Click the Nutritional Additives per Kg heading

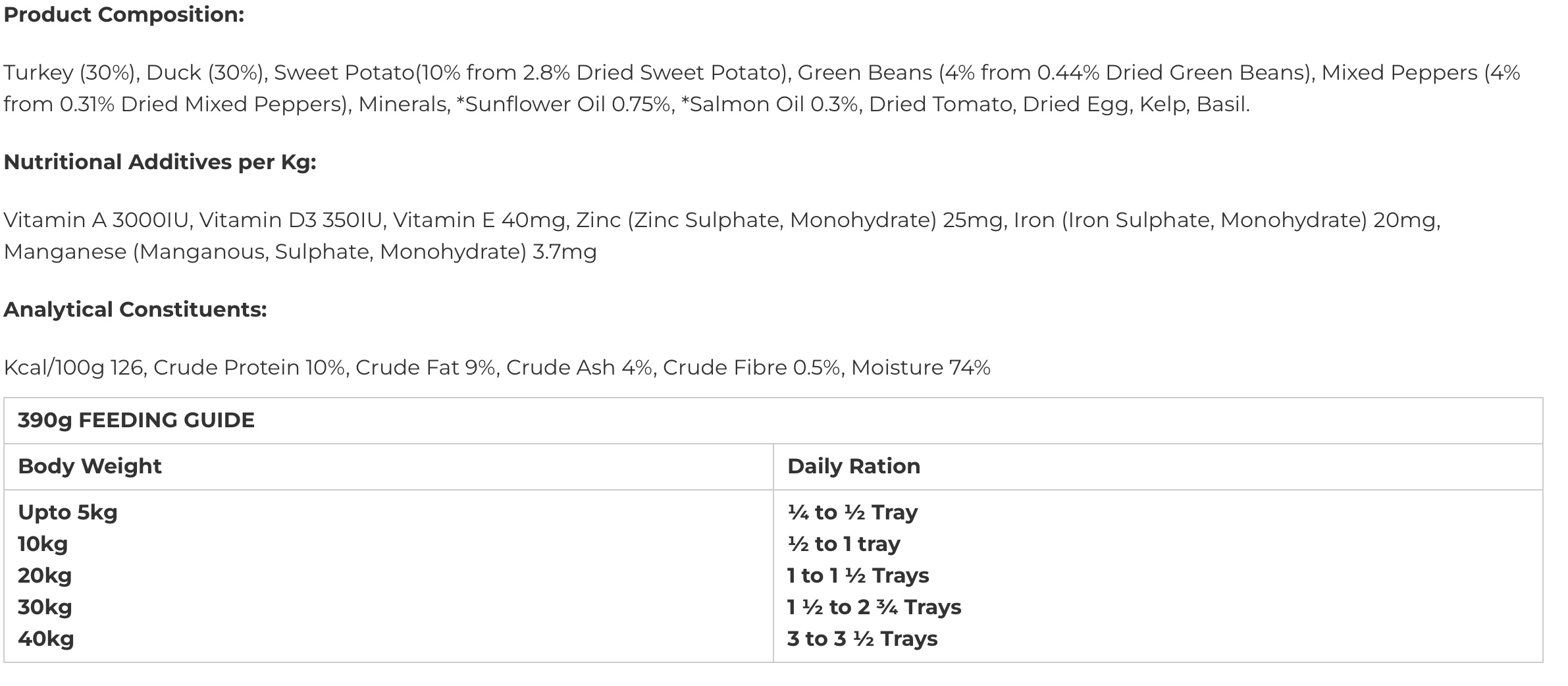click(x=160, y=162)
